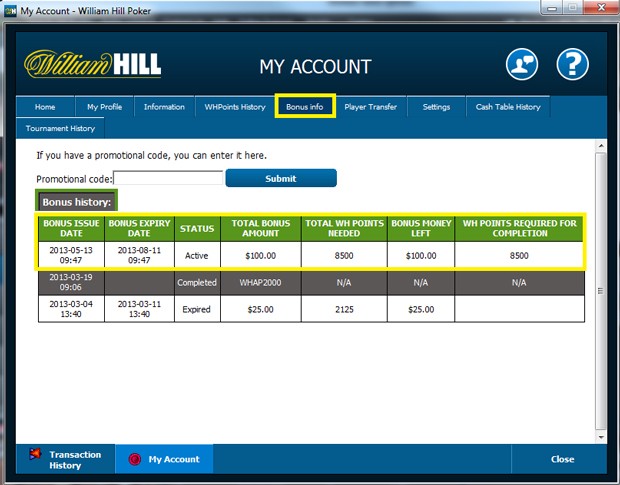Click the $100.00 bonus money left cell

[421, 255]
